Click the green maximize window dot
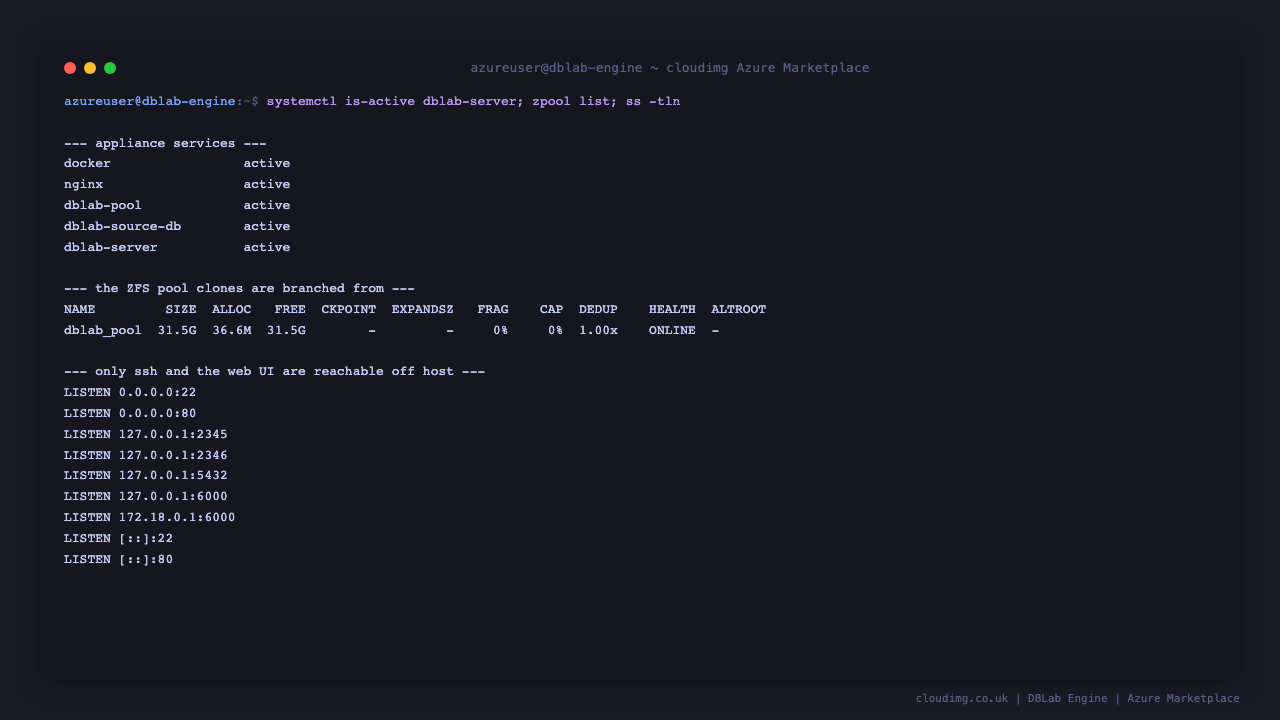The width and height of the screenshot is (1280, 720). coord(110,68)
